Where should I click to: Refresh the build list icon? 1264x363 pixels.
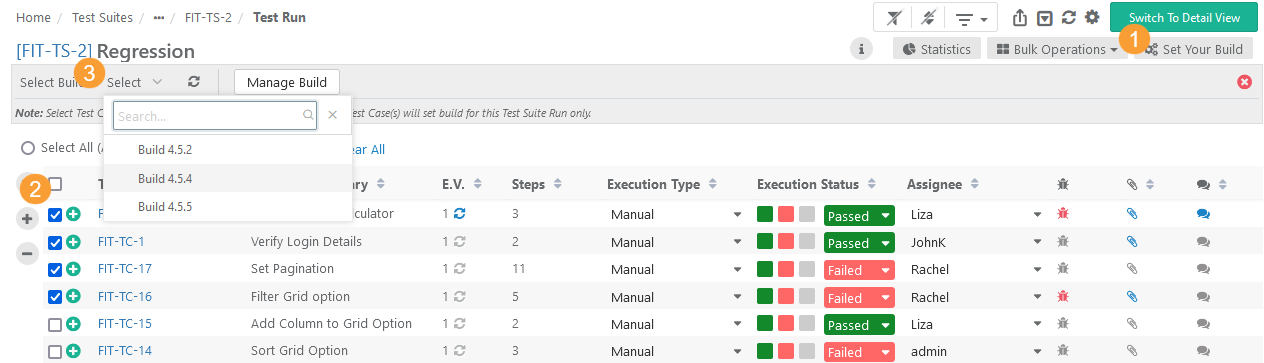(x=194, y=82)
